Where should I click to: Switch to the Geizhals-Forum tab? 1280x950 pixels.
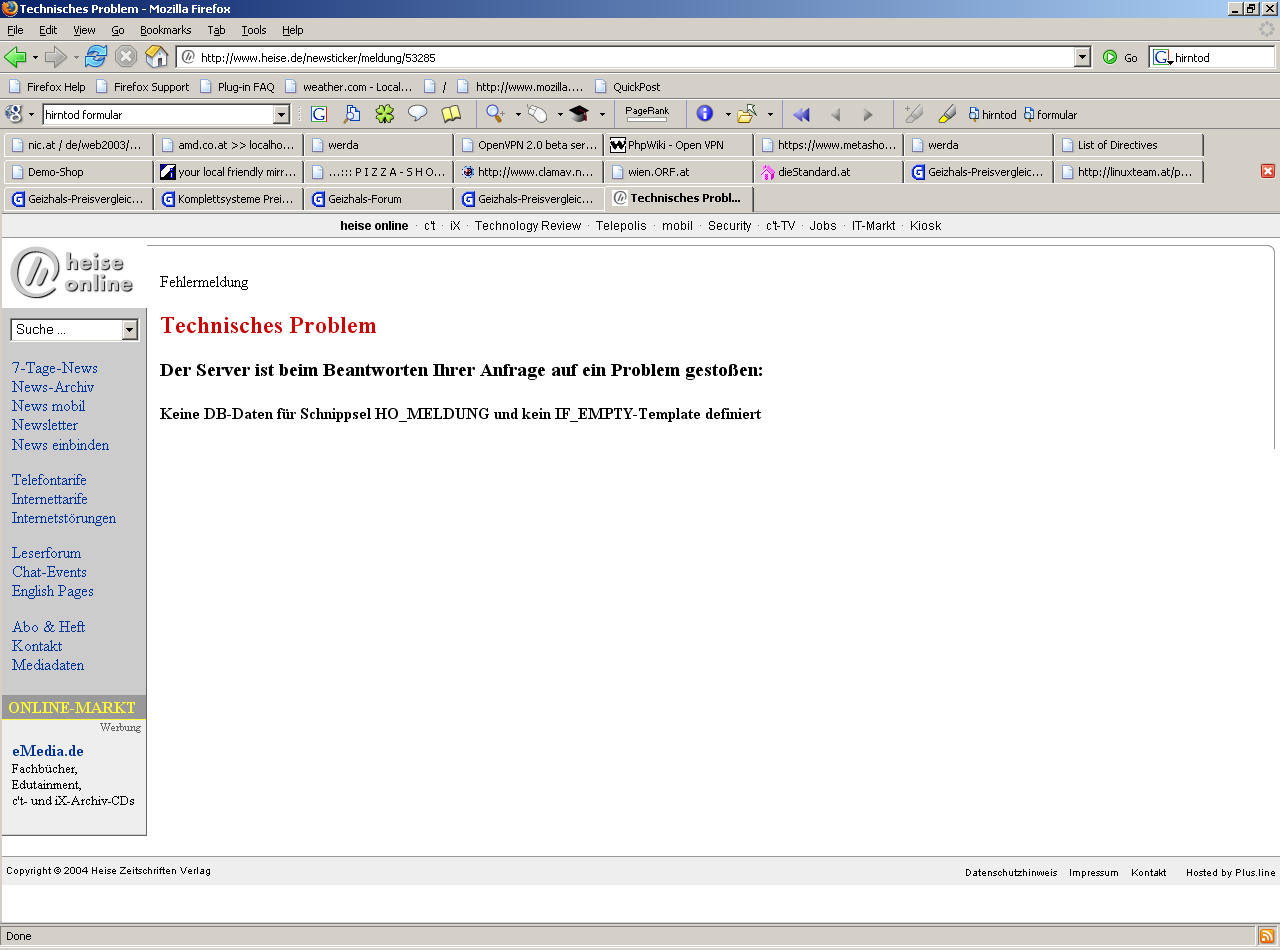pyautogui.click(x=378, y=199)
